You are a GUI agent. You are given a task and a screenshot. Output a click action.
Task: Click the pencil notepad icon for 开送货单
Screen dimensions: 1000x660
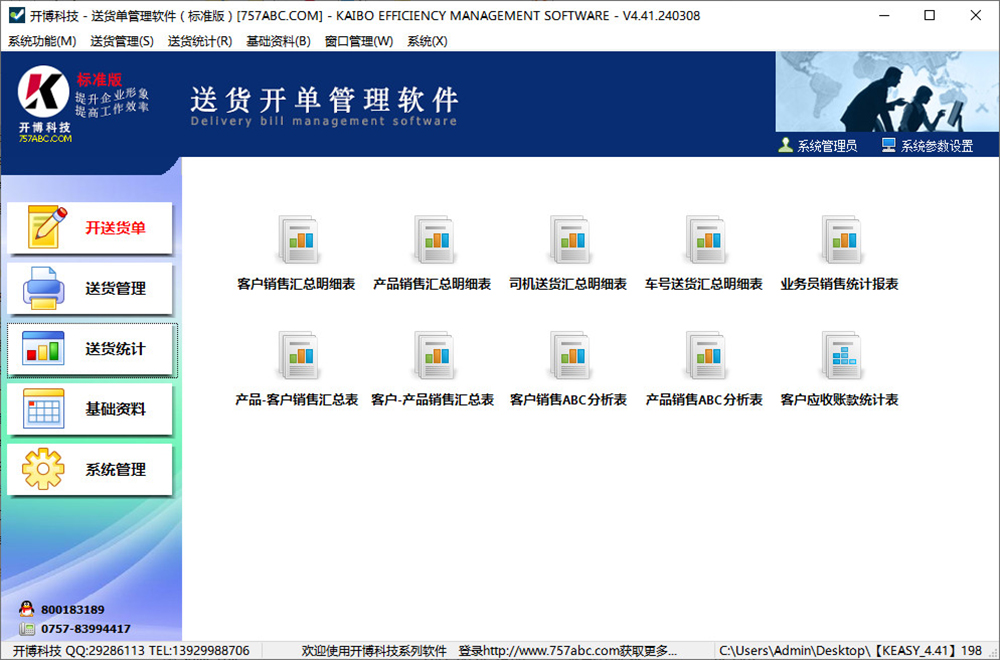coord(46,227)
